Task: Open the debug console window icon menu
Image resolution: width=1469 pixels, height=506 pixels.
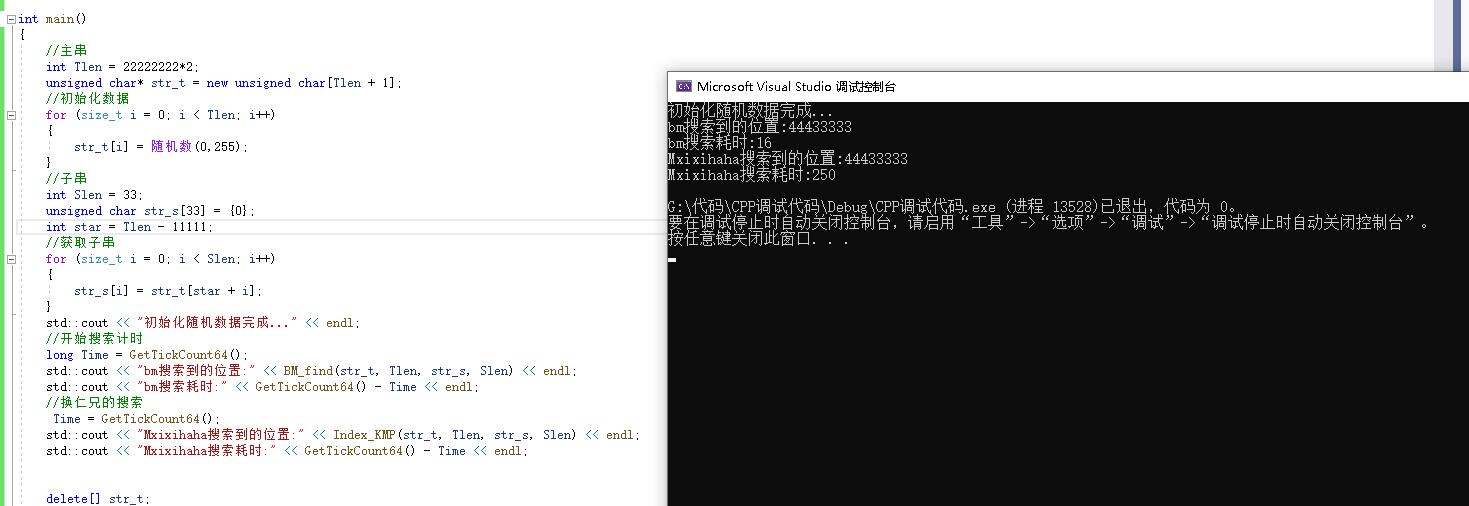Action: [x=683, y=87]
